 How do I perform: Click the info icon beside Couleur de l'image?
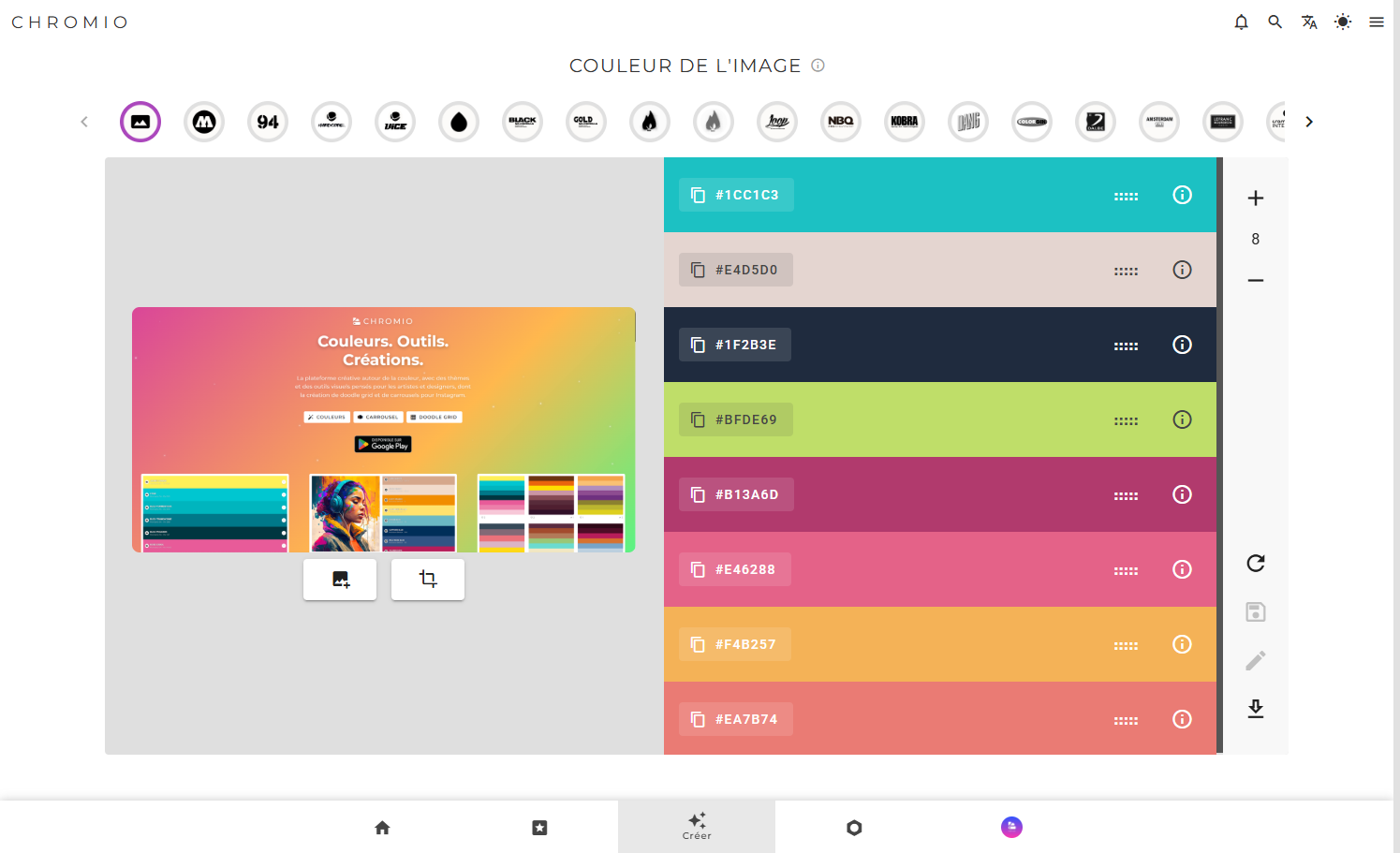pyautogui.click(x=818, y=66)
